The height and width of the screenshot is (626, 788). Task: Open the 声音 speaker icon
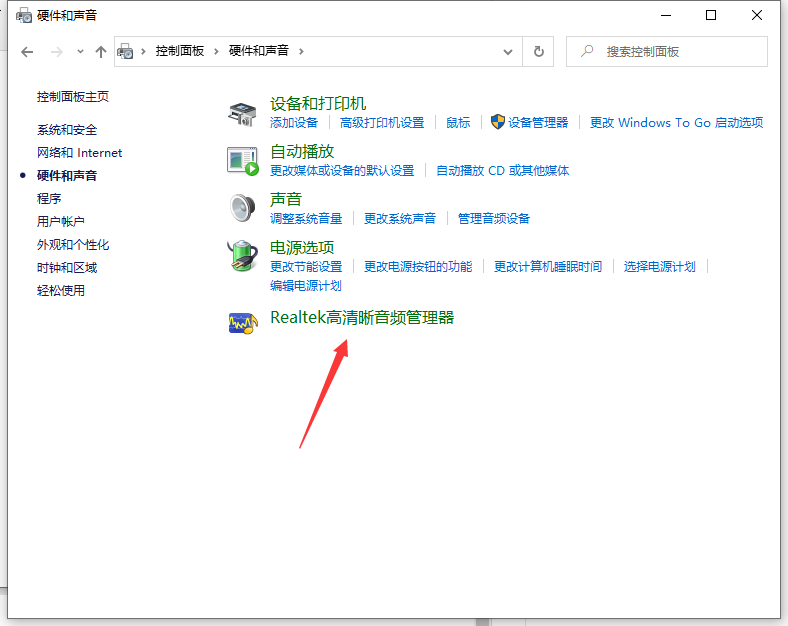[243, 208]
